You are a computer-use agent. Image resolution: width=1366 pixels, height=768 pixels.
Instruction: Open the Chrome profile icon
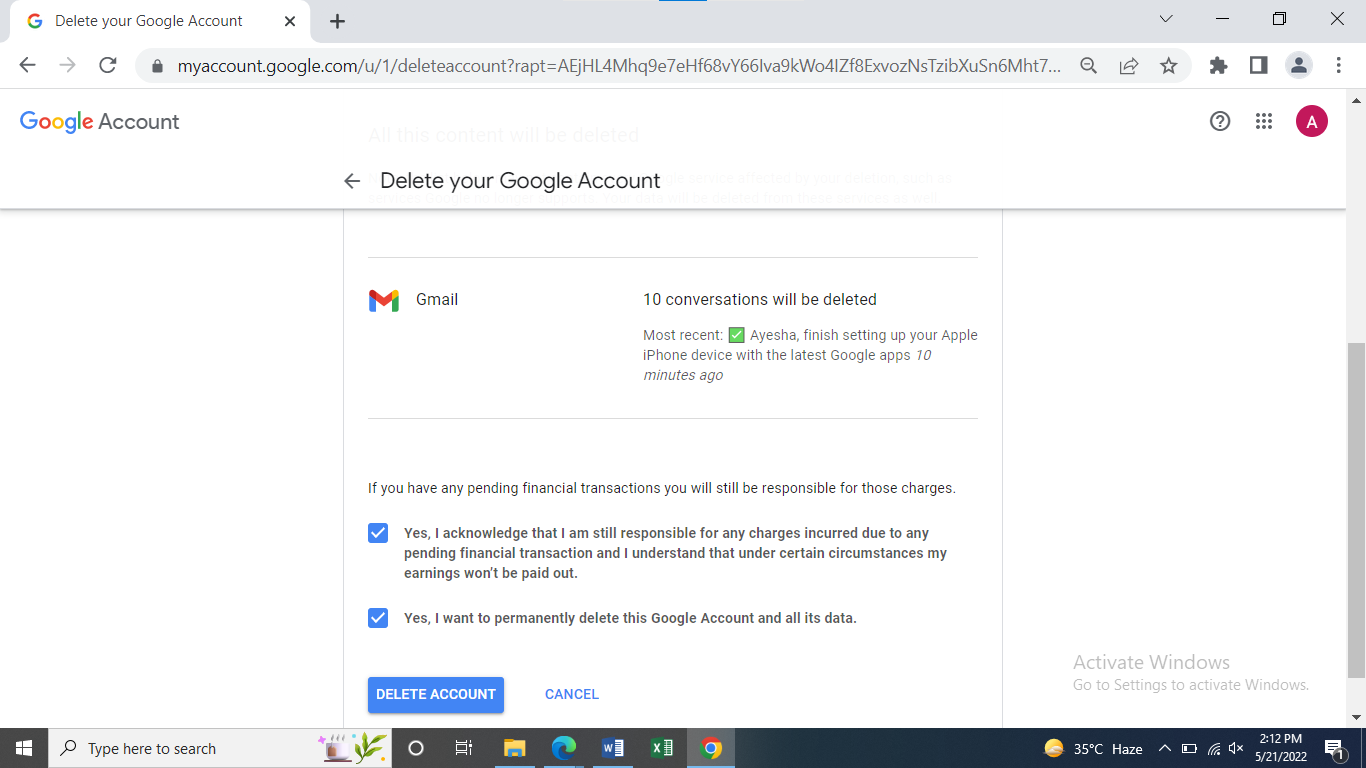coord(1298,65)
